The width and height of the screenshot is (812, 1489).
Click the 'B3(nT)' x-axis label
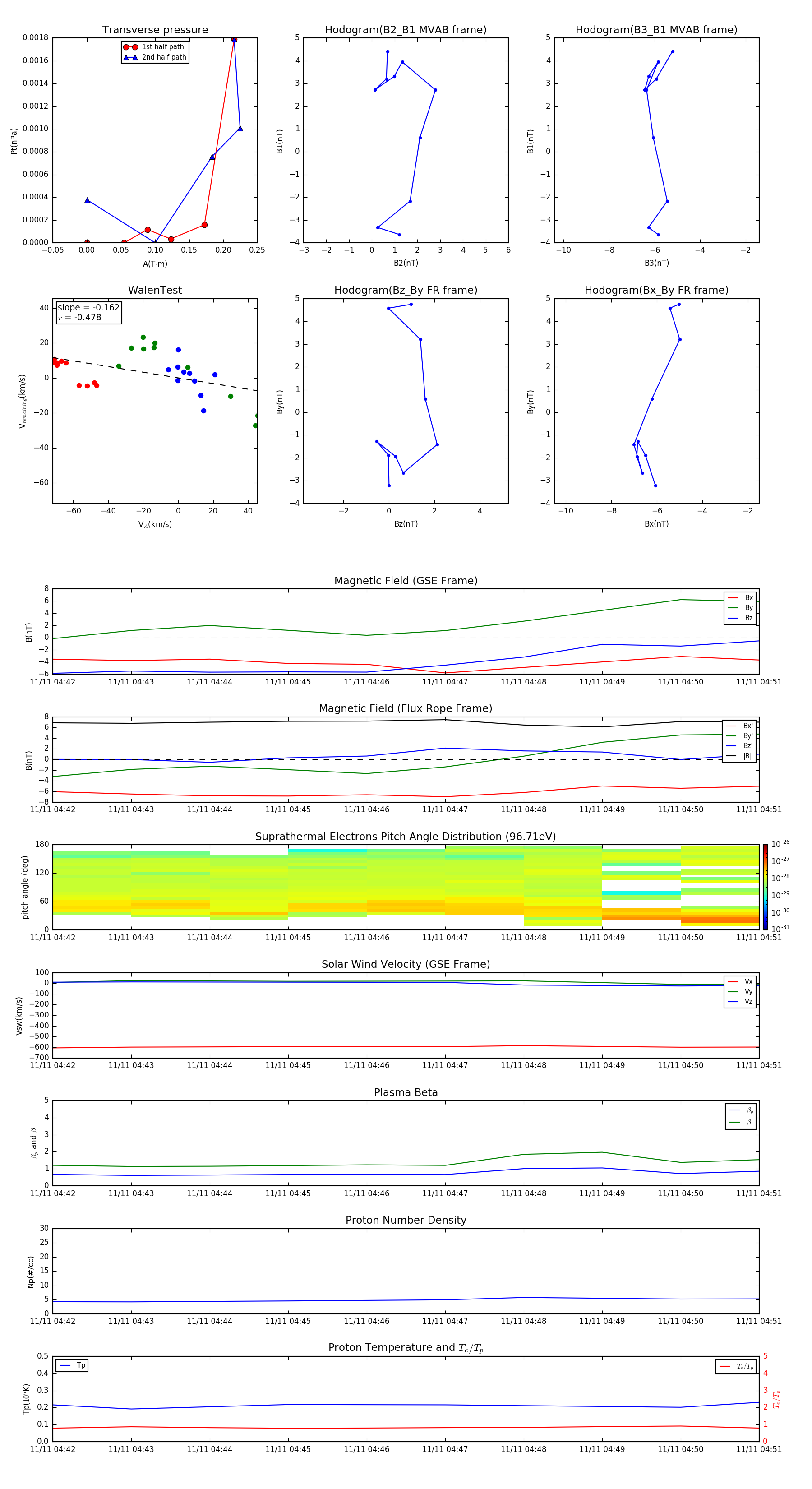point(656,263)
